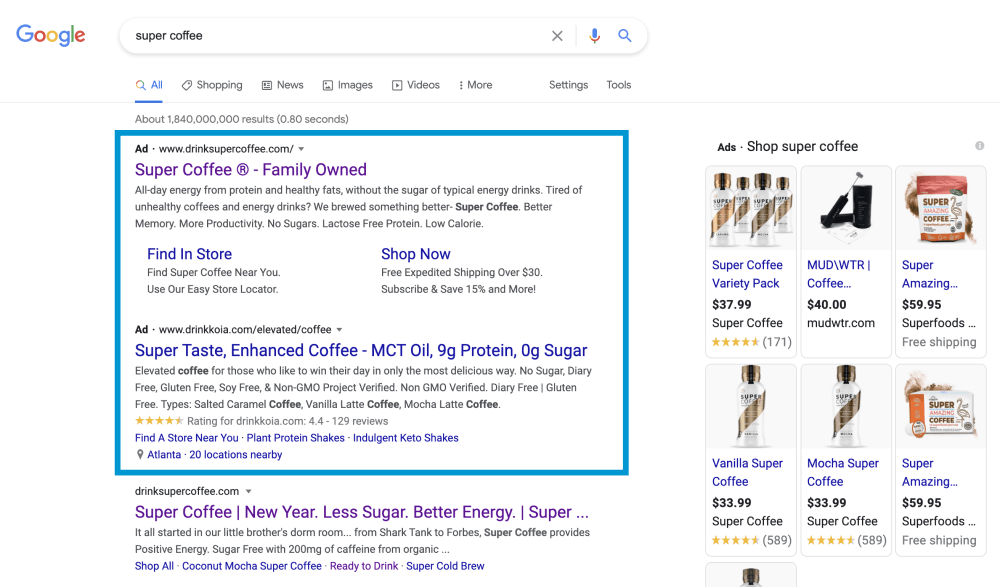Click the microphone voice search icon
This screenshot has height=587, width=1000.
pos(594,35)
